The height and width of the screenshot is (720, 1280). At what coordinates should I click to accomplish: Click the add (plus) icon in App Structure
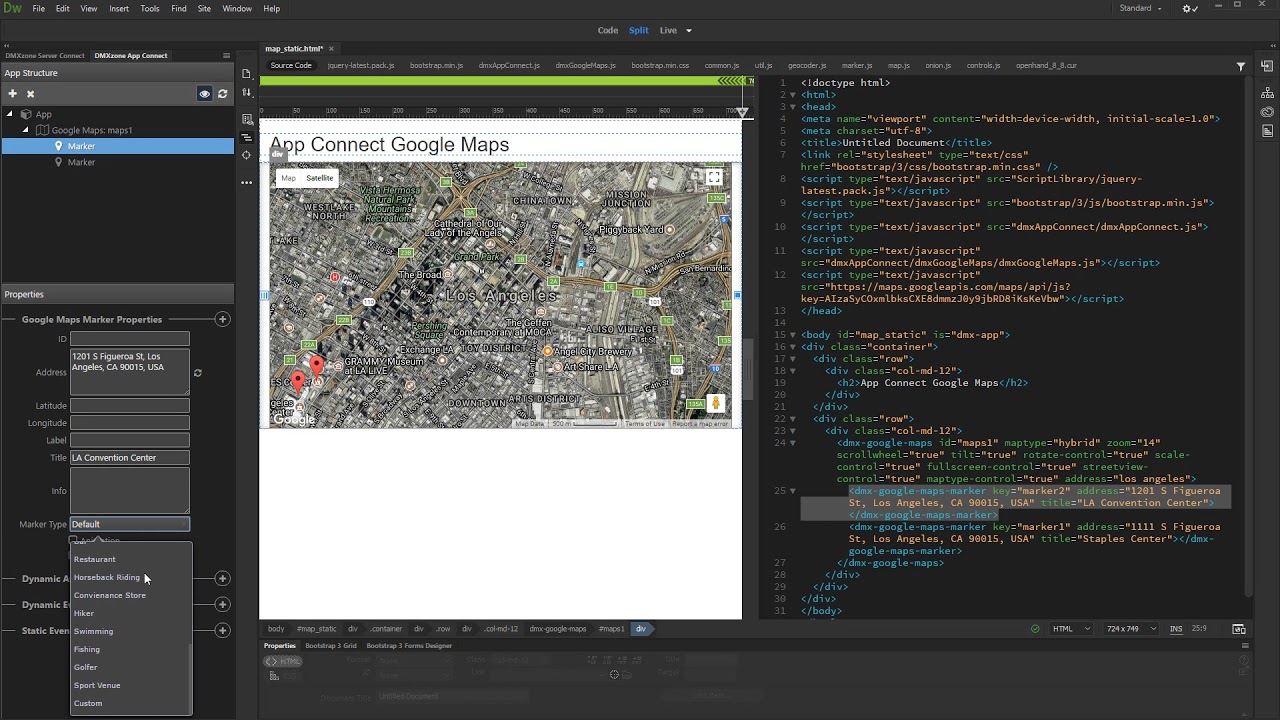click(x=12, y=93)
